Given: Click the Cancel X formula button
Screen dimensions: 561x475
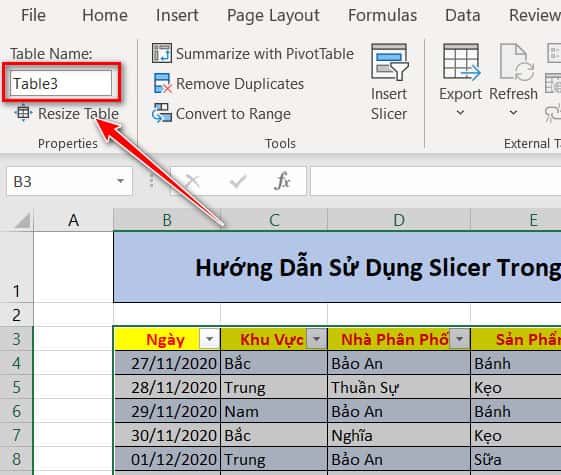Looking at the screenshot, I should (x=193, y=181).
